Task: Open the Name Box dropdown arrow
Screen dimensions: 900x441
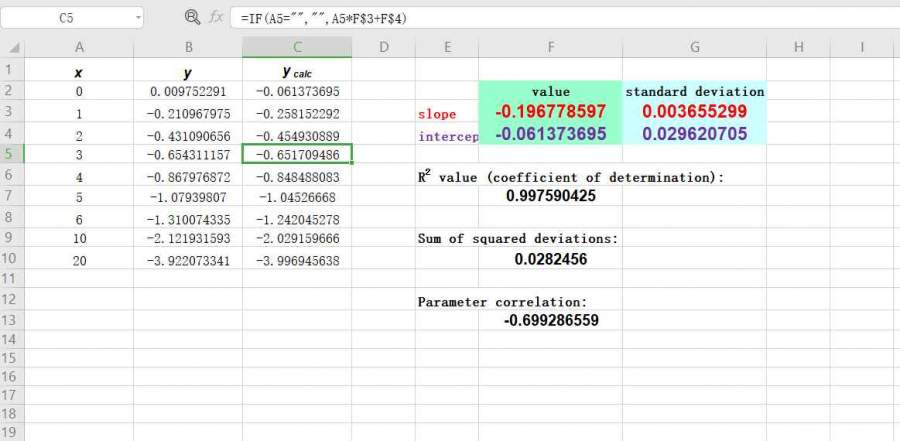Action: (136, 18)
